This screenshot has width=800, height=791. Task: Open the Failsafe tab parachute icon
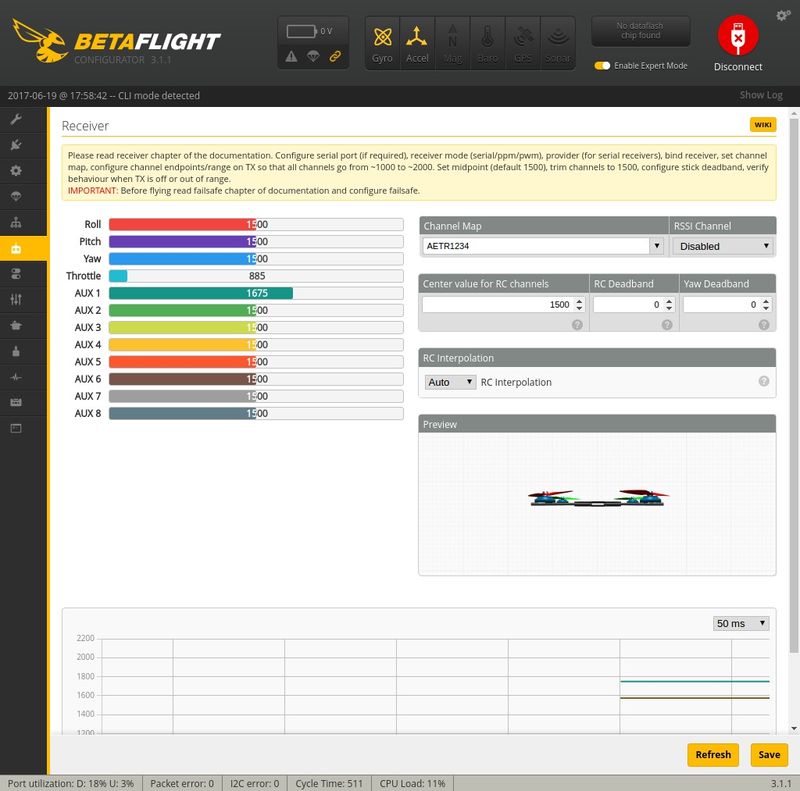(x=16, y=196)
